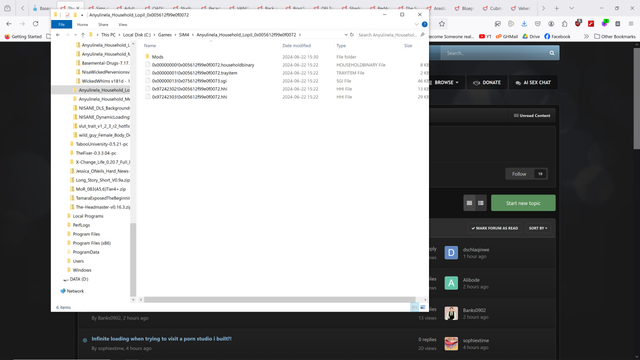Click Start new topic button
Image resolution: width=640 pixels, height=360 pixels.
point(523,203)
